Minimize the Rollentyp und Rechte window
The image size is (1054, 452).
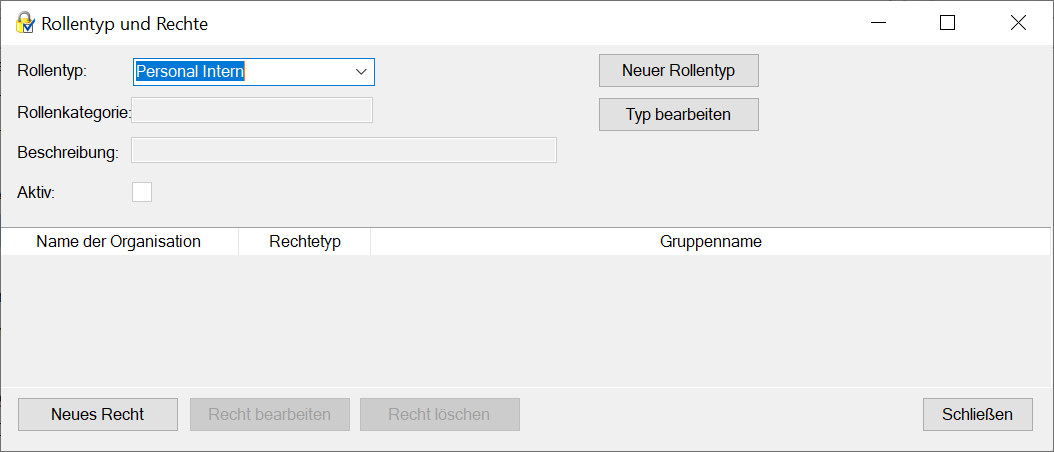878,23
